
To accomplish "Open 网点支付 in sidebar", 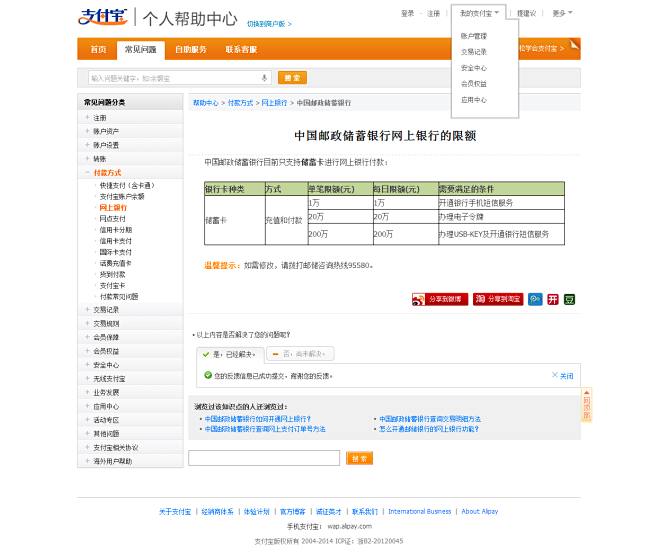I will click(112, 219).
